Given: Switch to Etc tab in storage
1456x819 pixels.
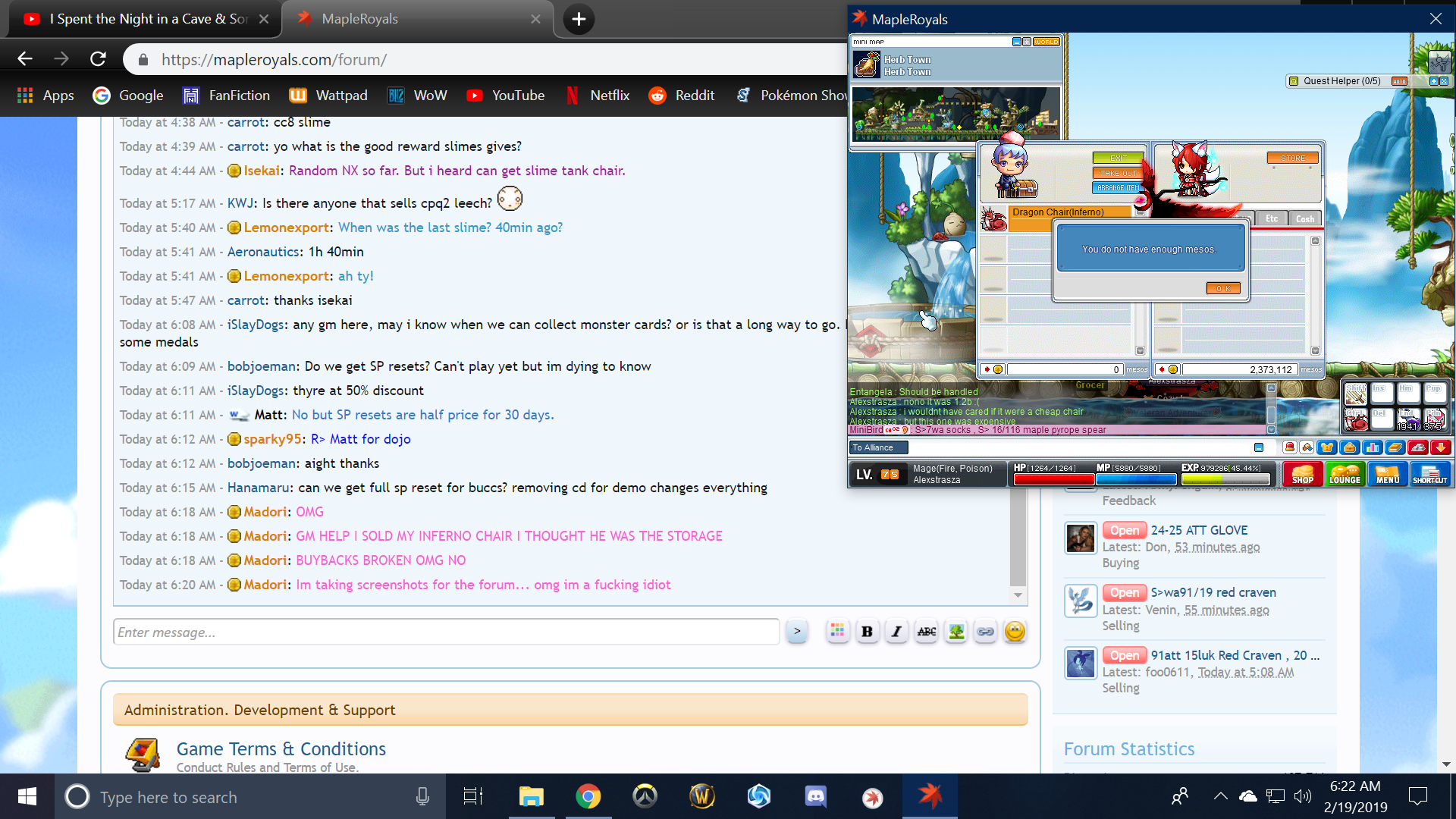Looking at the screenshot, I should [1271, 218].
